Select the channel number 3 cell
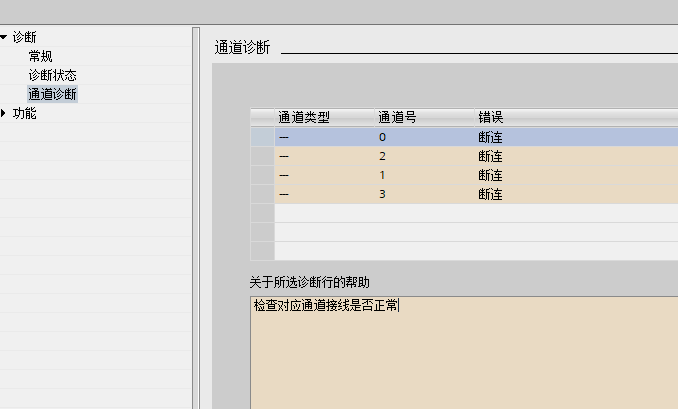The width and height of the screenshot is (678, 409). (x=383, y=194)
